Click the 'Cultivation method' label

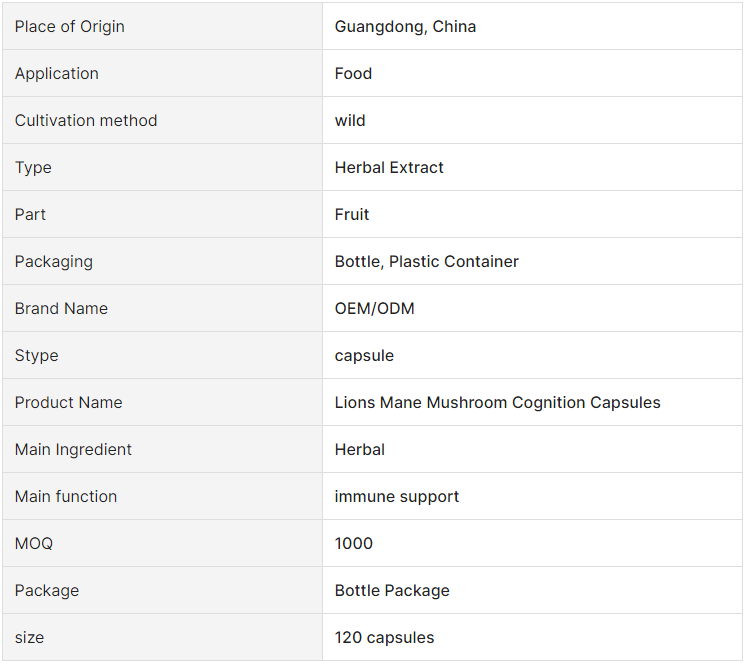coord(86,120)
